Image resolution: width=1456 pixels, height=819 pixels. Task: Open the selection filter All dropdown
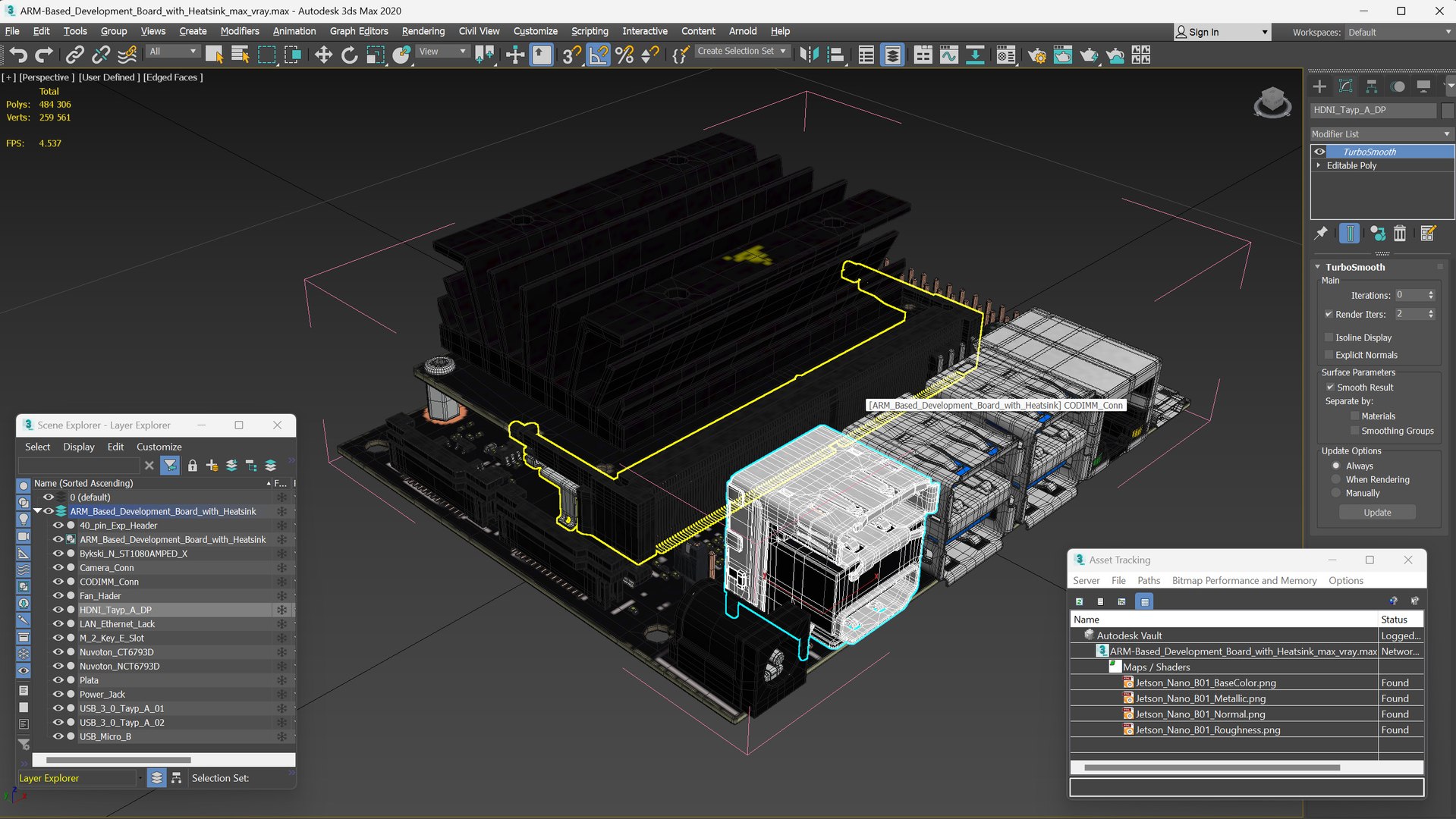pos(172,52)
